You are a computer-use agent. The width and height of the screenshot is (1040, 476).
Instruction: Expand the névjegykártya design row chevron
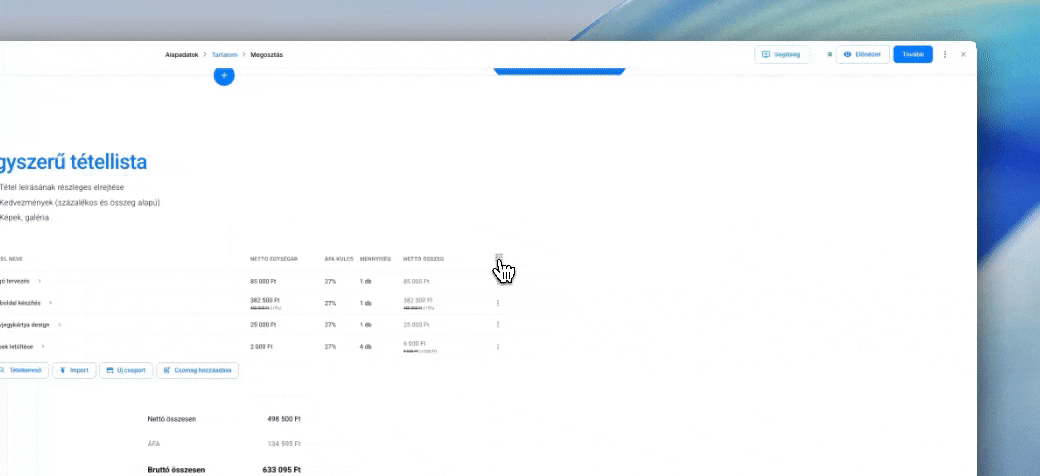coord(60,325)
